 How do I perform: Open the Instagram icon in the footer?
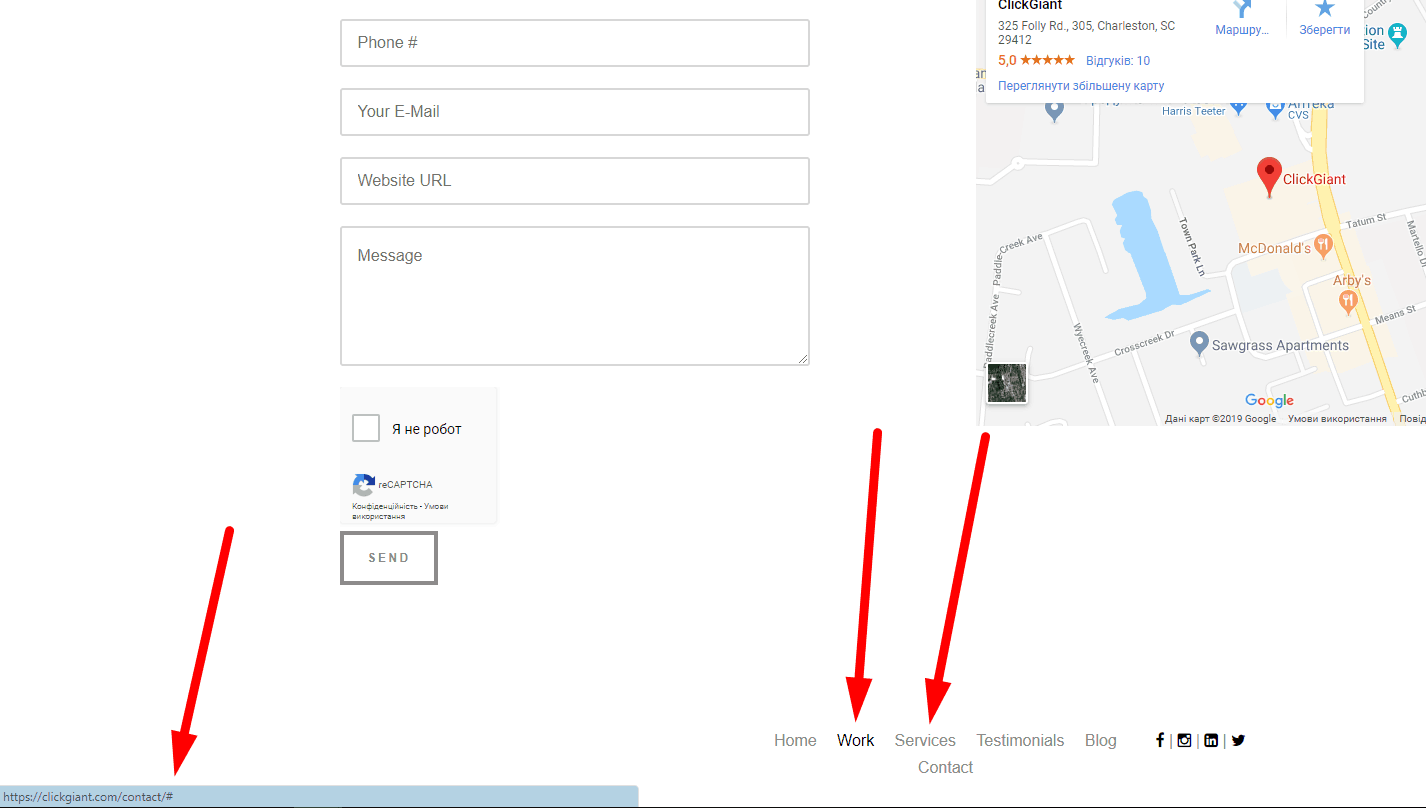point(1184,740)
